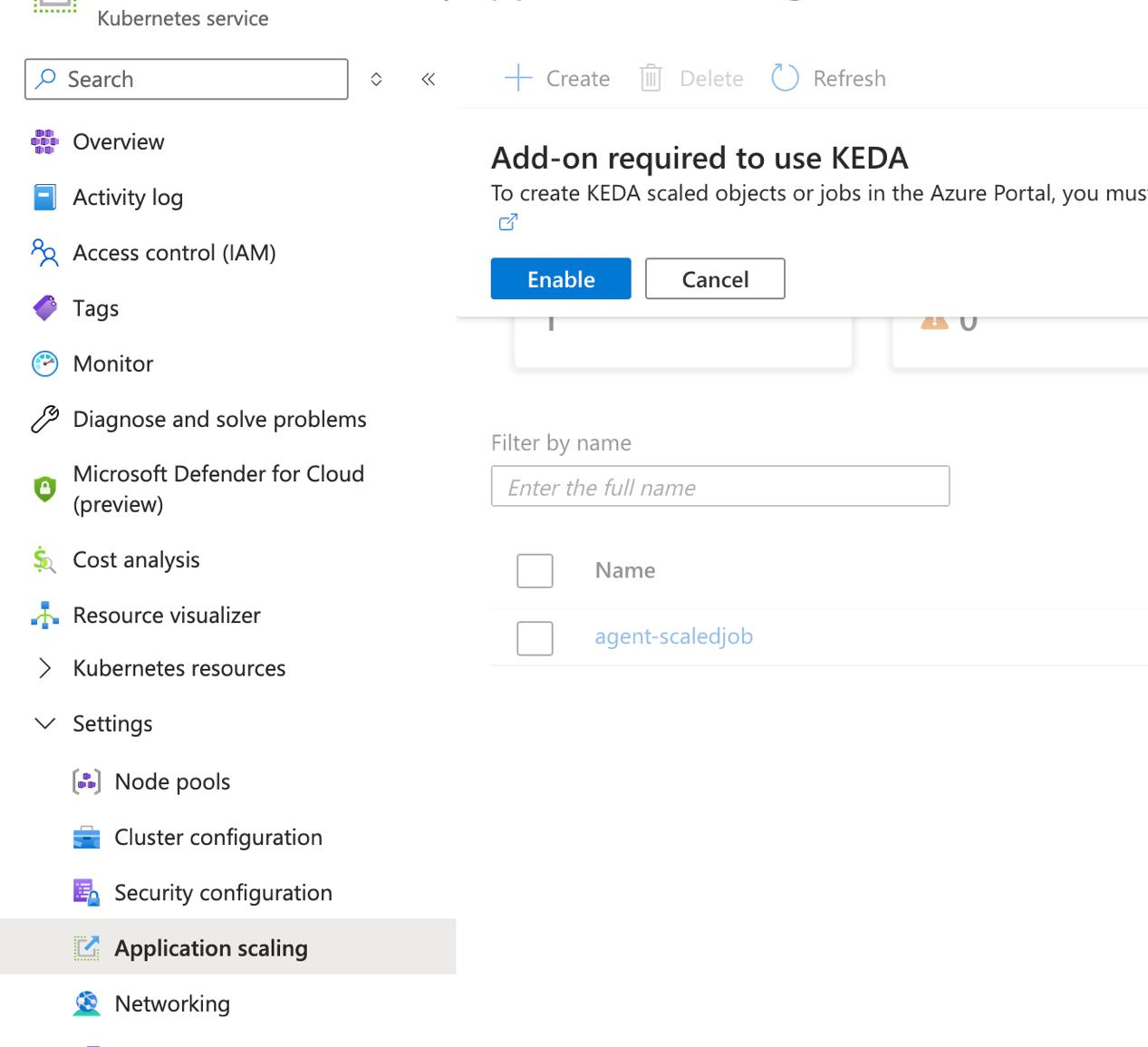1148x1047 pixels.
Task: Select all rows with header checkbox
Action: coord(535,570)
